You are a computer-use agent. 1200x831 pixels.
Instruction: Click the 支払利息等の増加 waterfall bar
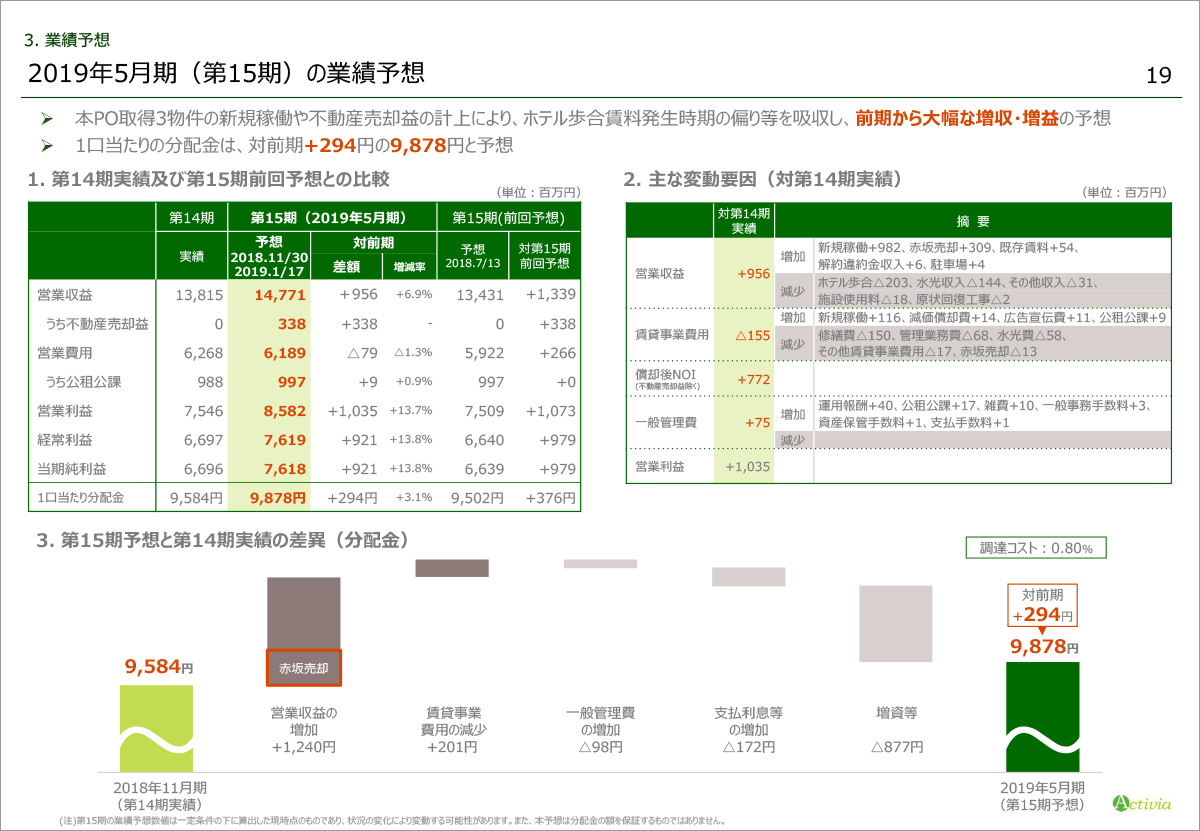[x=749, y=577]
